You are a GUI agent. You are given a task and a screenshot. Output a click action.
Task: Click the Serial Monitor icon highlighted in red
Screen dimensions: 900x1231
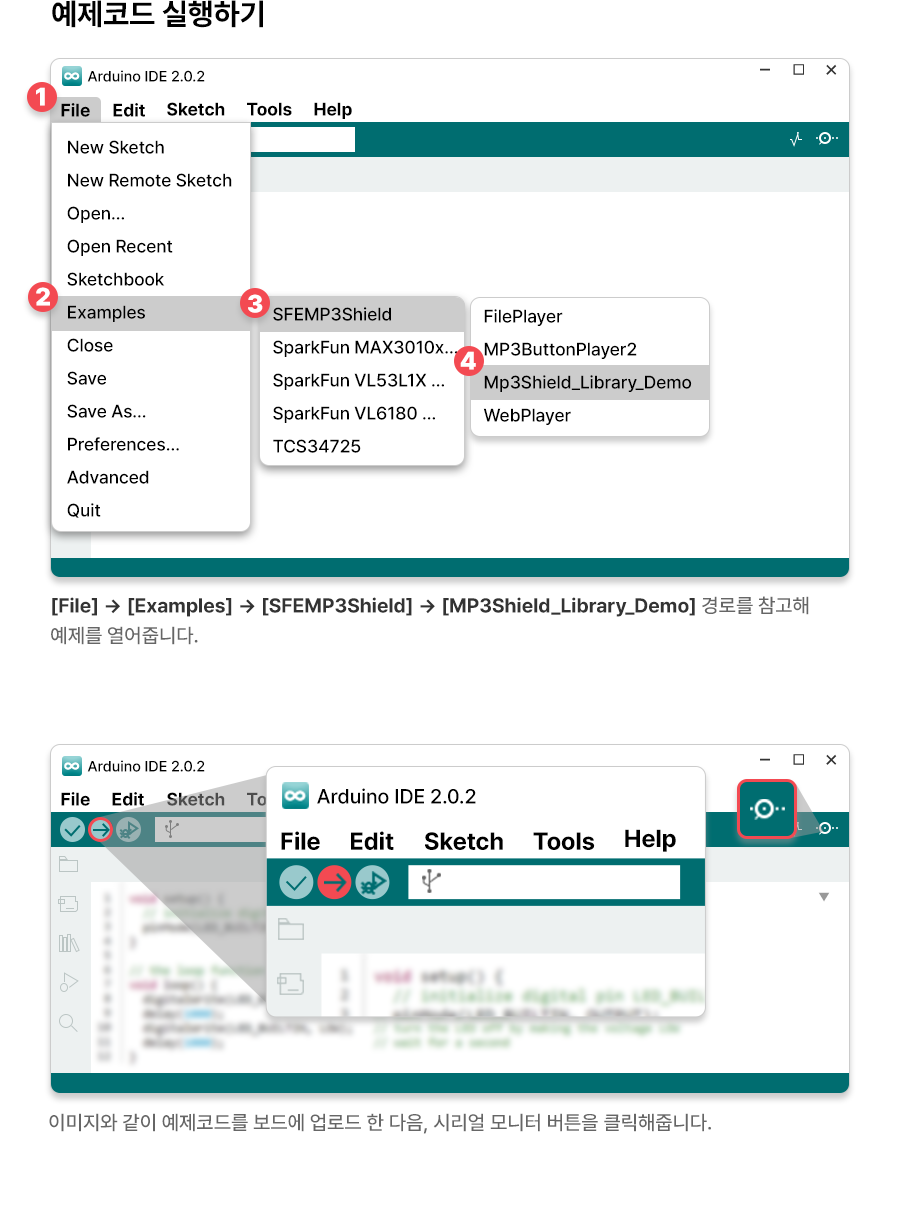(x=766, y=808)
